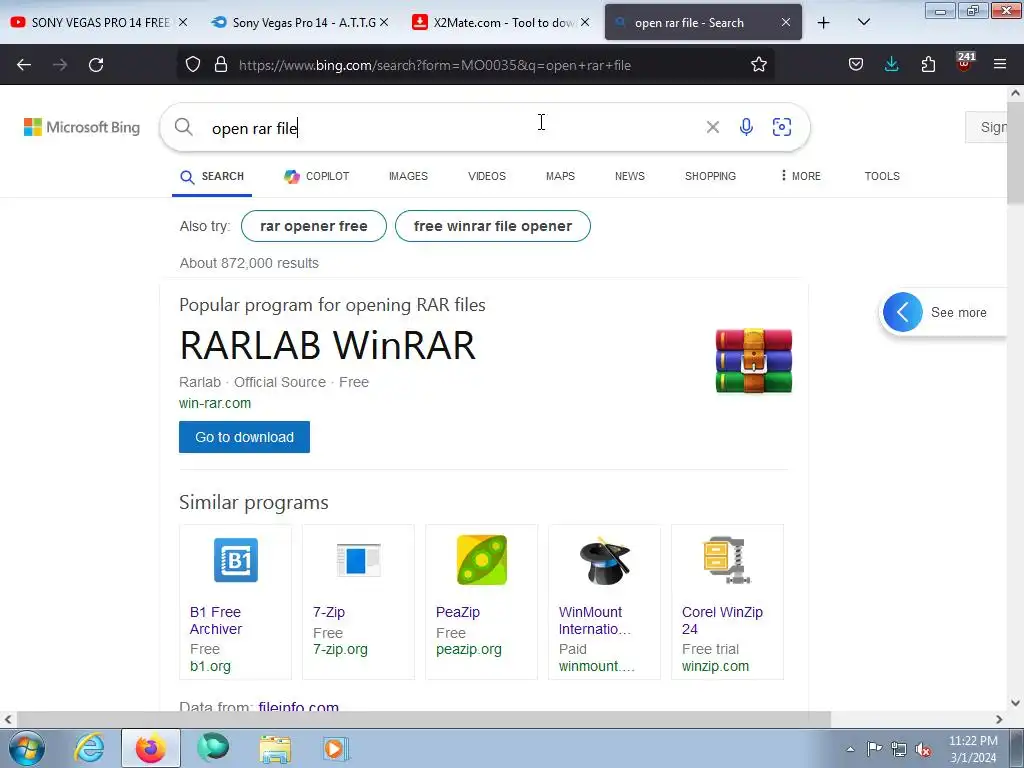Try the rar opener free suggestion
Image resolution: width=1024 pixels, height=768 pixels.
click(x=313, y=226)
